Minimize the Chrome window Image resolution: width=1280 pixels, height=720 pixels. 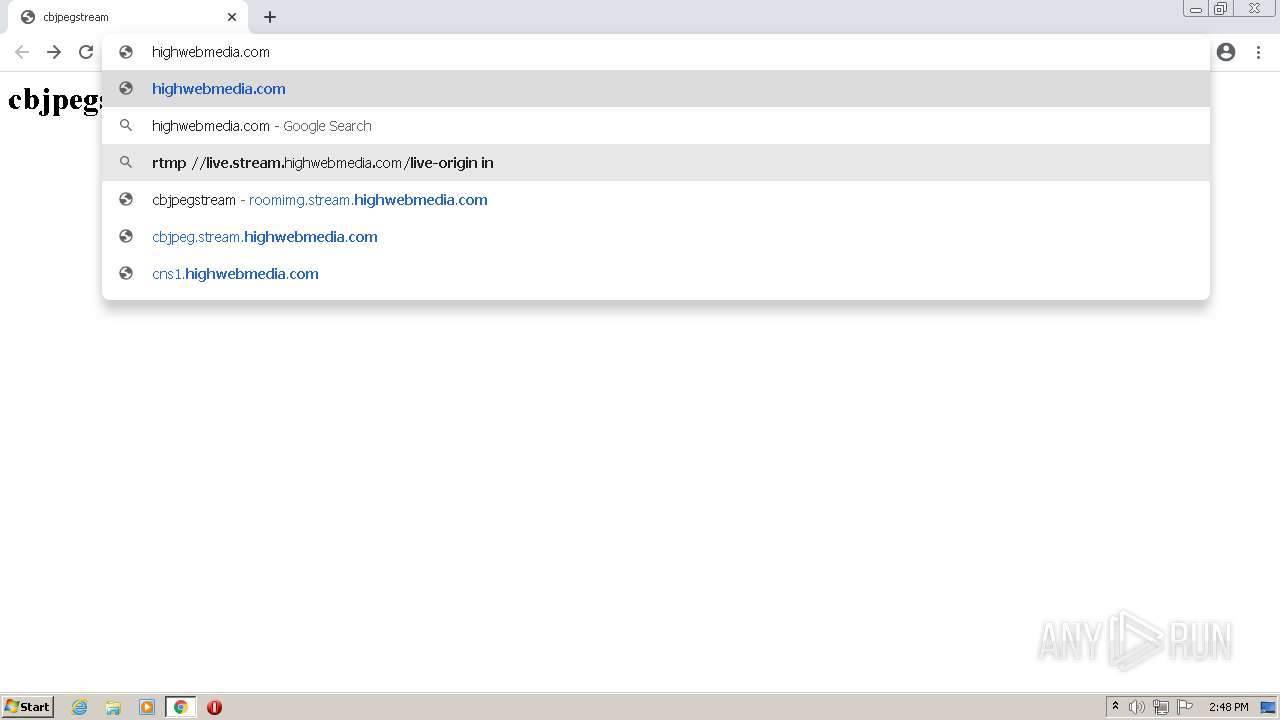pos(1196,9)
